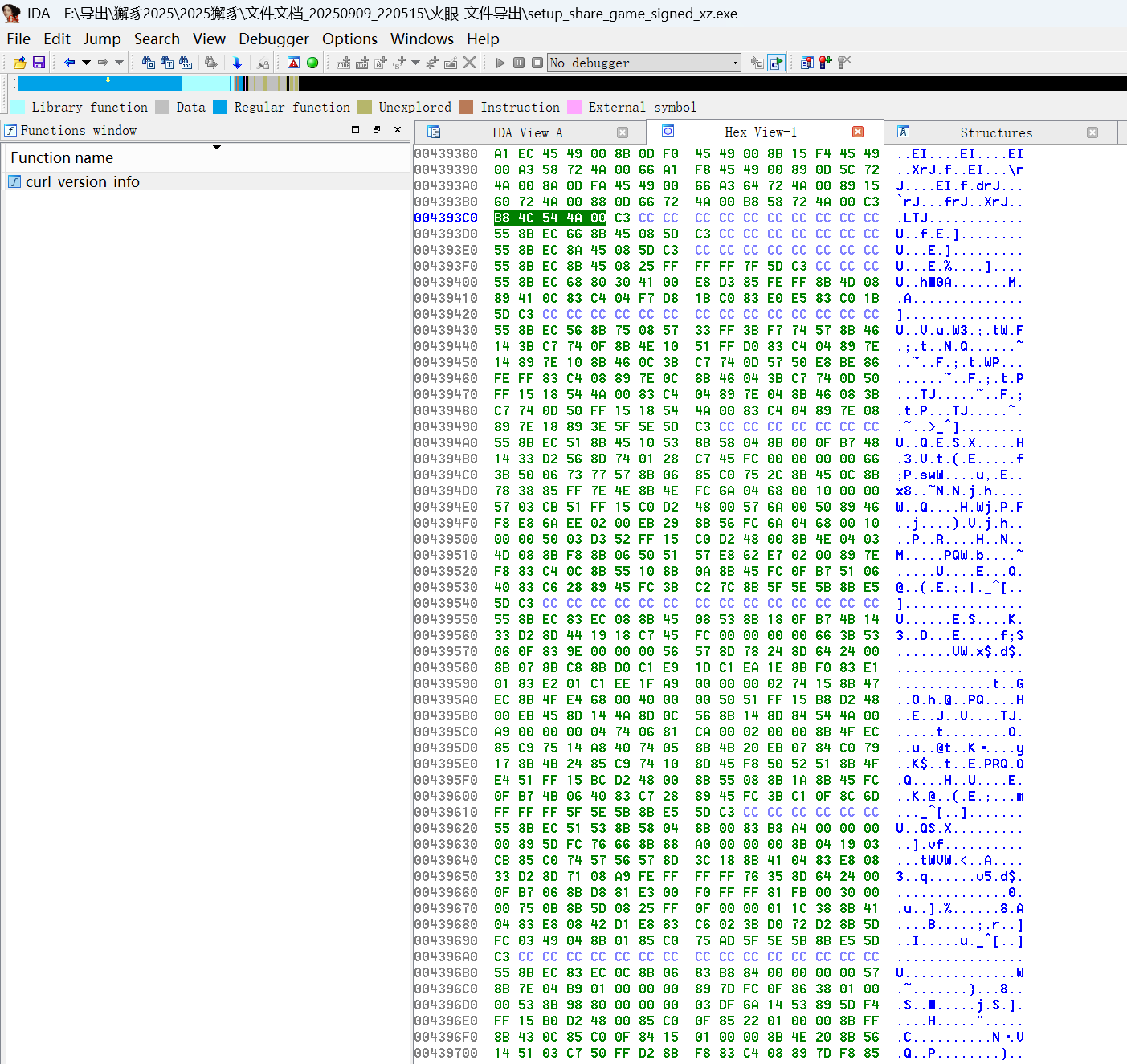This screenshot has width=1127, height=1064.
Task: Click the Regular function color swatch
Action: click(x=220, y=107)
